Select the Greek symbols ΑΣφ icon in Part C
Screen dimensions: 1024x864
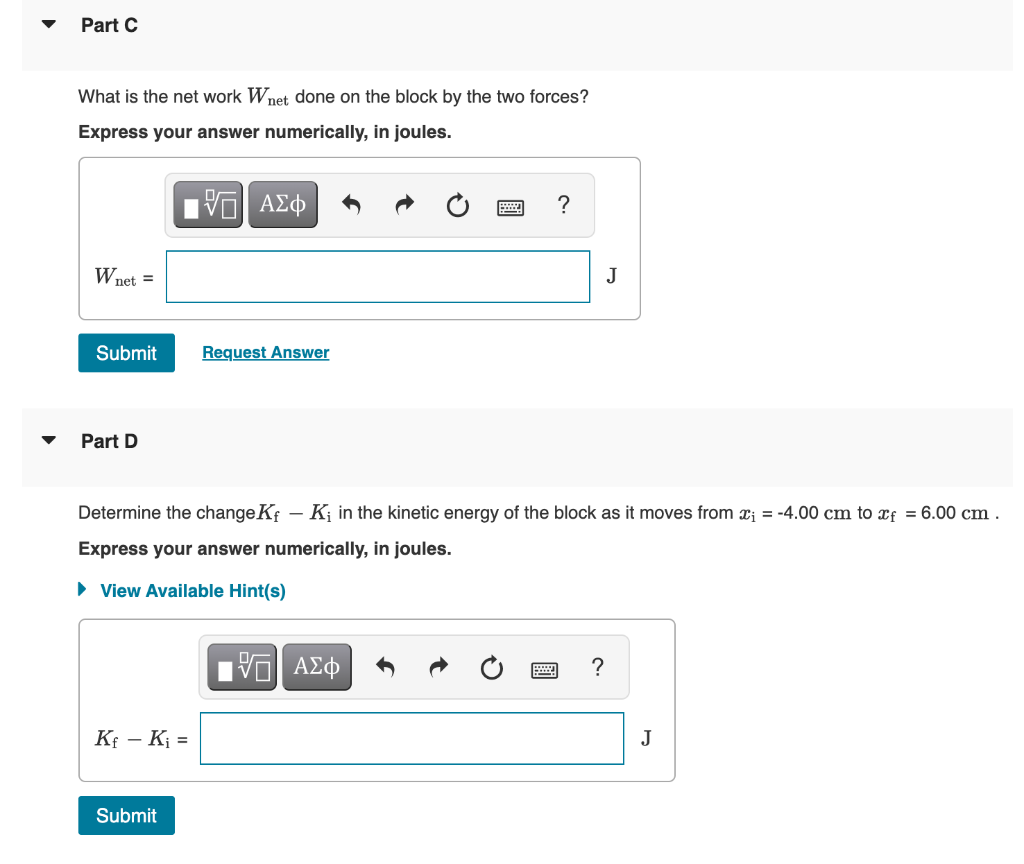click(283, 204)
